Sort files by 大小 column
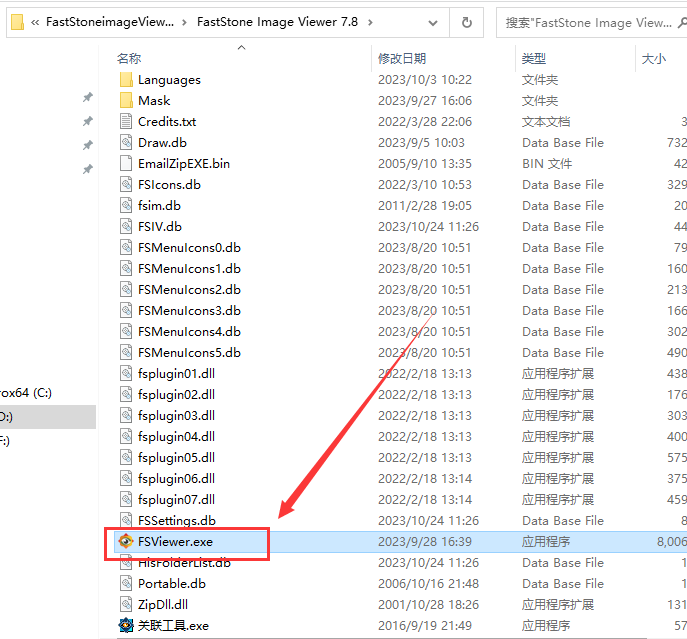 653,58
